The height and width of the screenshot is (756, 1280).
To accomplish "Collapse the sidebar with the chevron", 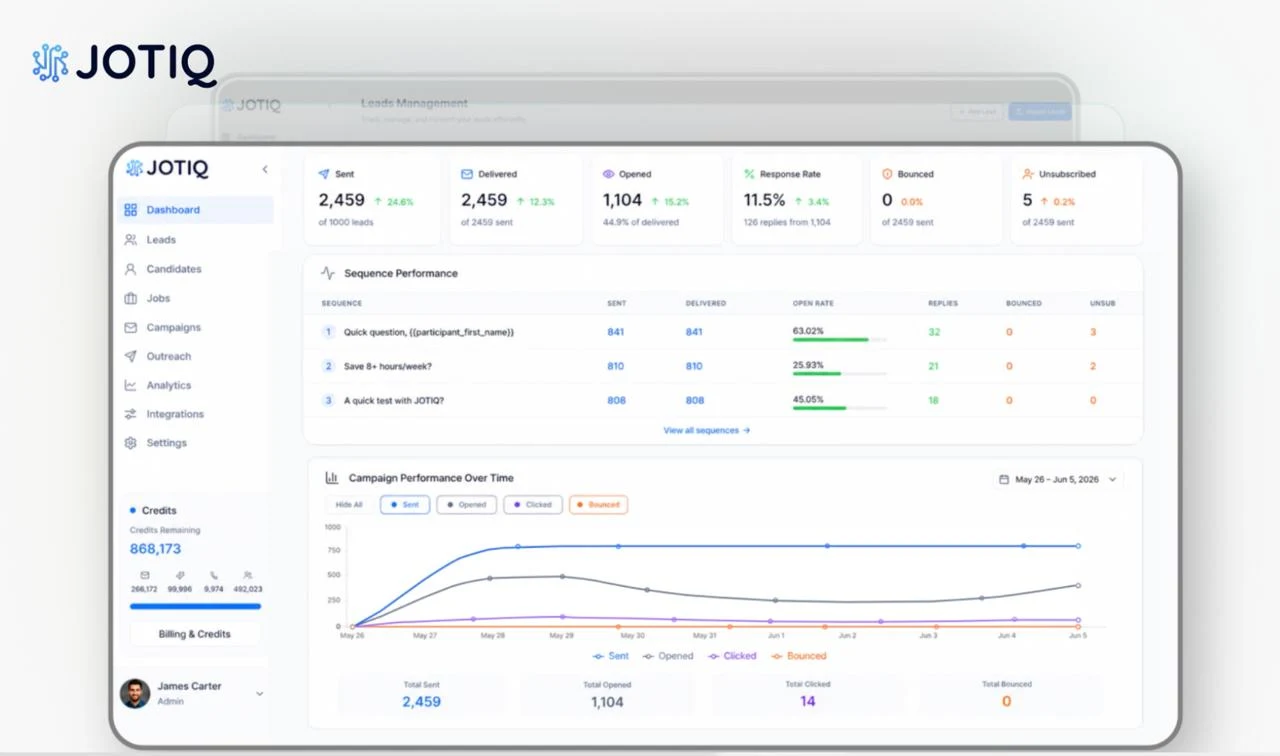I will click(265, 169).
